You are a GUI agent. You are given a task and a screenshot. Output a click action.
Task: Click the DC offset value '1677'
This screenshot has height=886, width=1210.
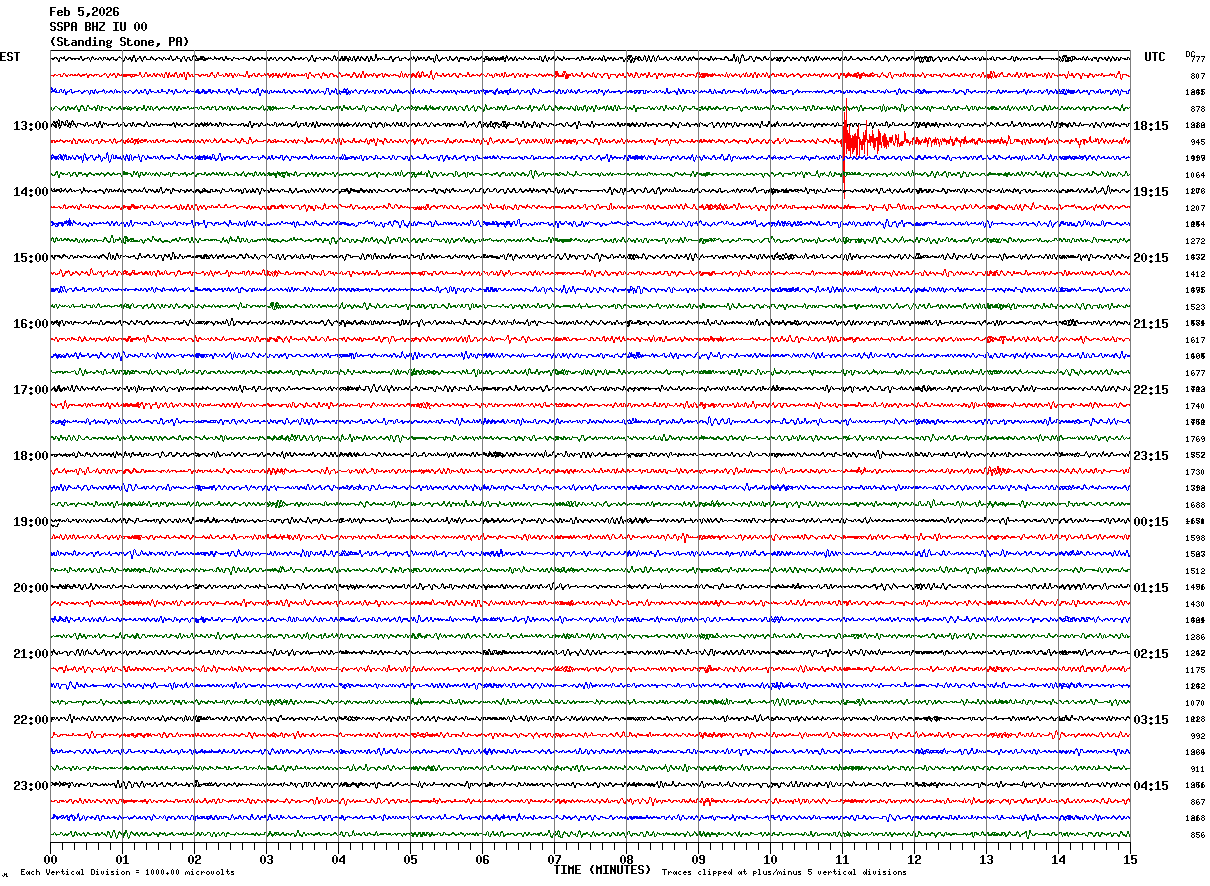(x=1195, y=373)
